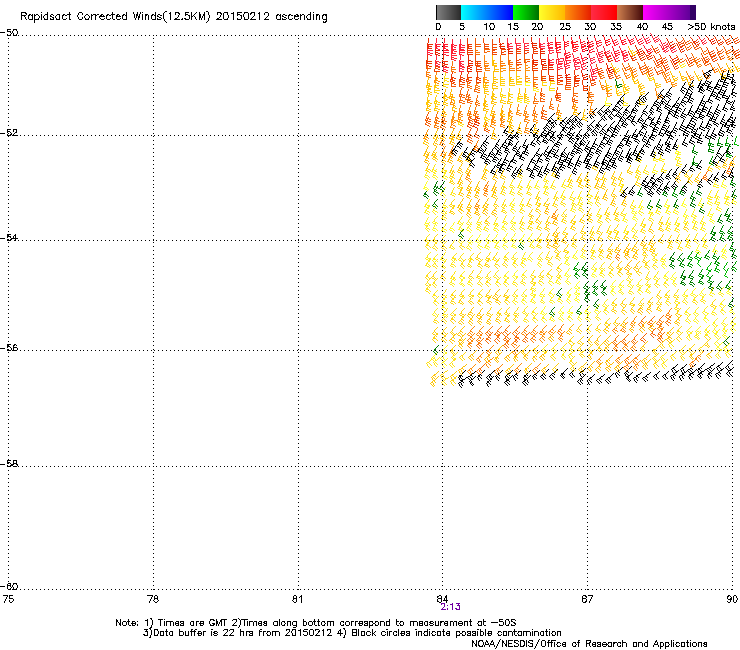Viewport: 740px width, 650px height.
Task: Click the brown 35-40 knots color band
Action: pyautogui.click(x=630, y=12)
